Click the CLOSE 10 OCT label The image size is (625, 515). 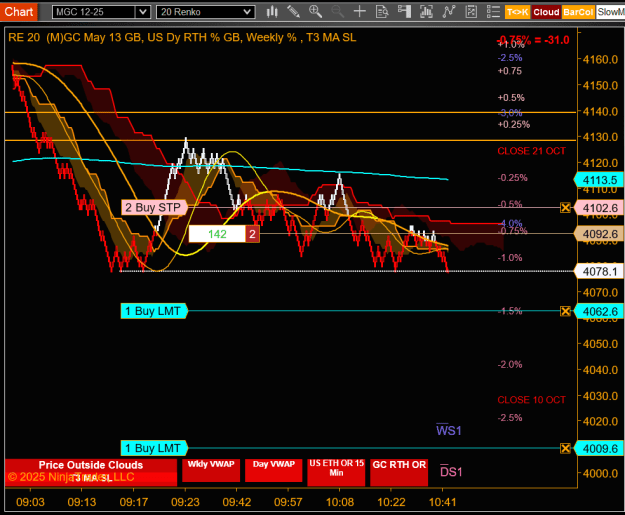pos(531,400)
